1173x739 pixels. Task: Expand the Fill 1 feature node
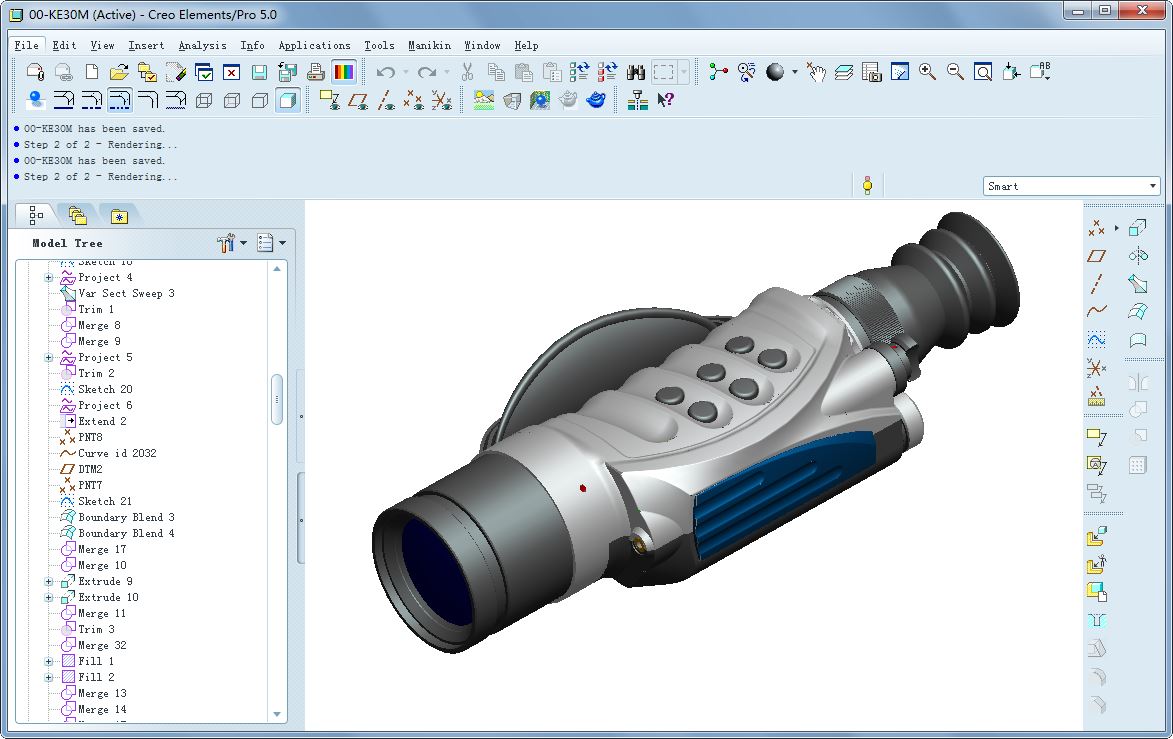point(48,661)
